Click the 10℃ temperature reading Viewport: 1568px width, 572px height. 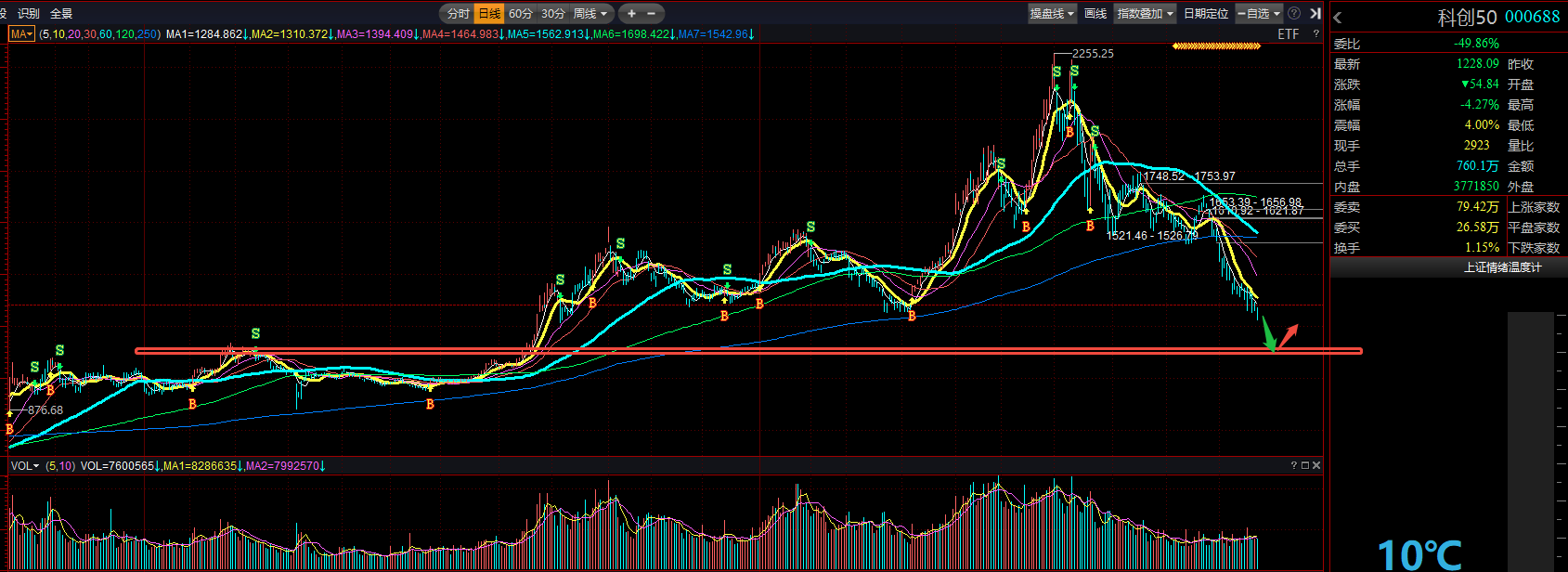click(x=1419, y=555)
